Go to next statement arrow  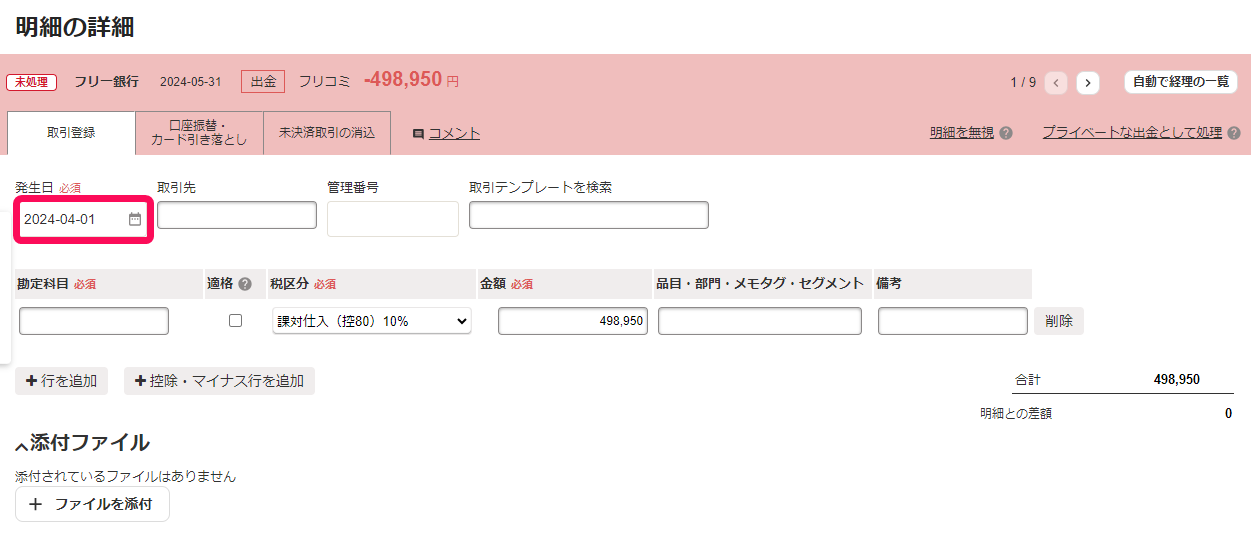[x=1088, y=83]
